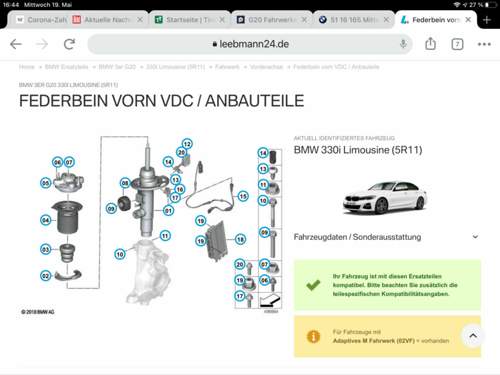Reload the leebmann24.de page
Viewport: 500px width, 375px height.
[x=69, y=44]
